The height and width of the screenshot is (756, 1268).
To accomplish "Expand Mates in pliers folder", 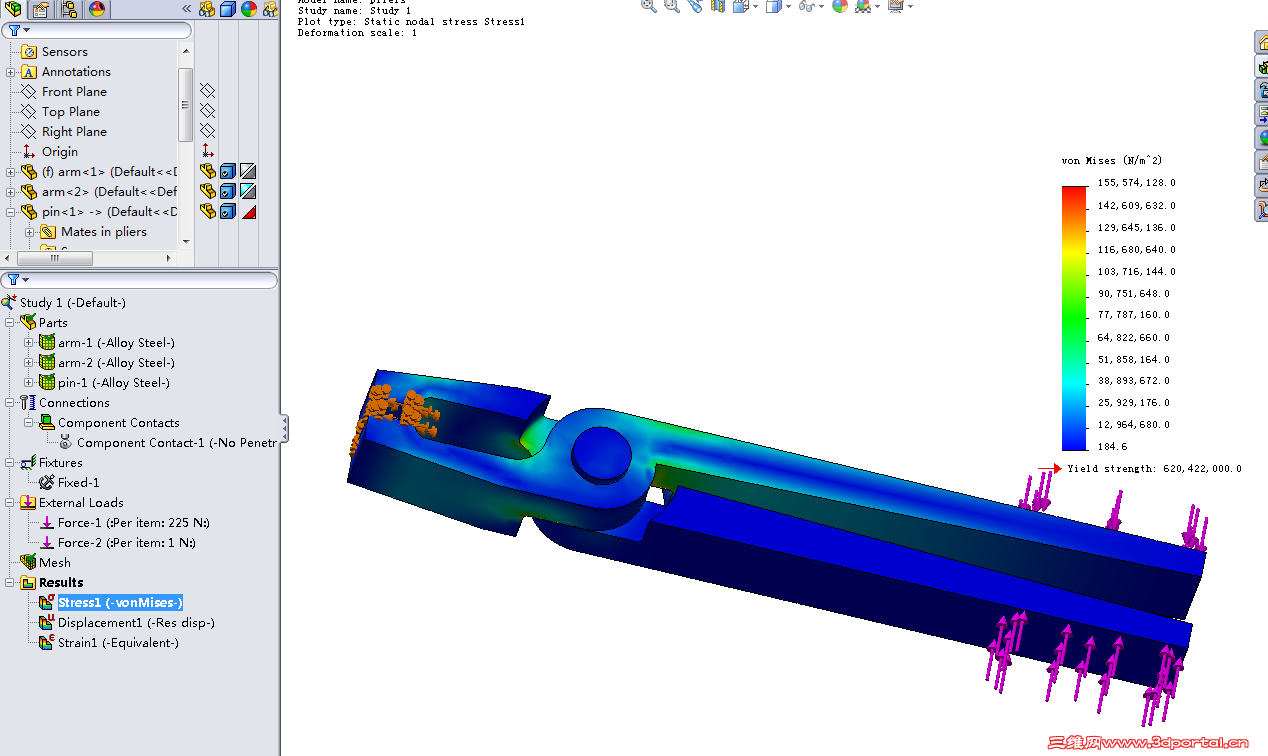I will (x=29, y=232).
